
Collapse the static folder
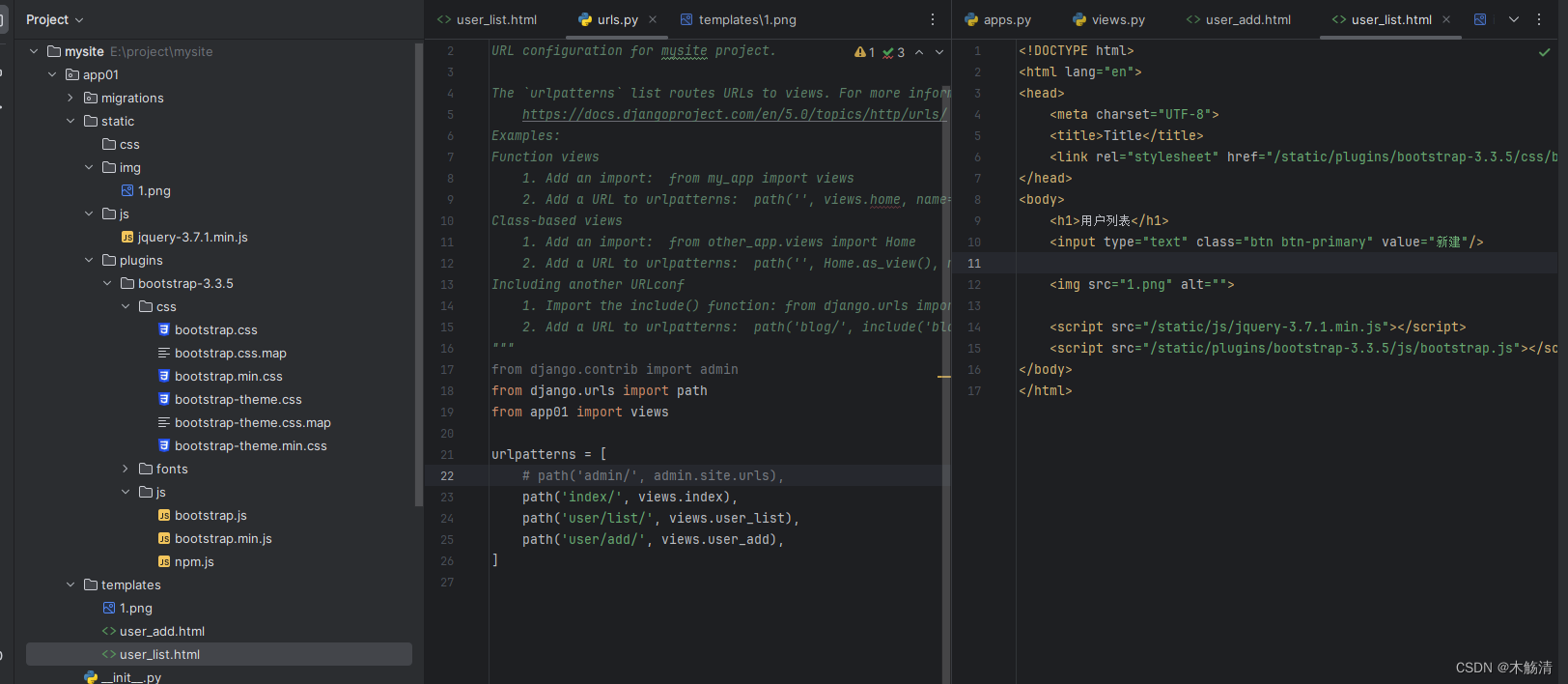(70, 121)
